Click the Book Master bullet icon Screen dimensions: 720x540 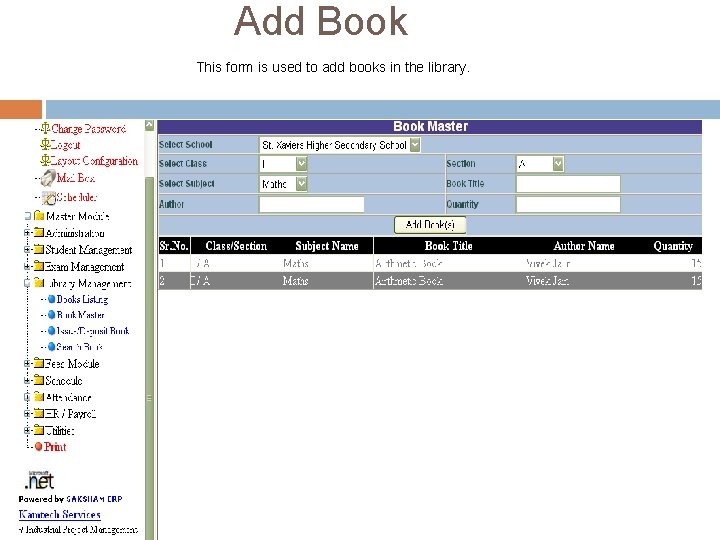51,315
